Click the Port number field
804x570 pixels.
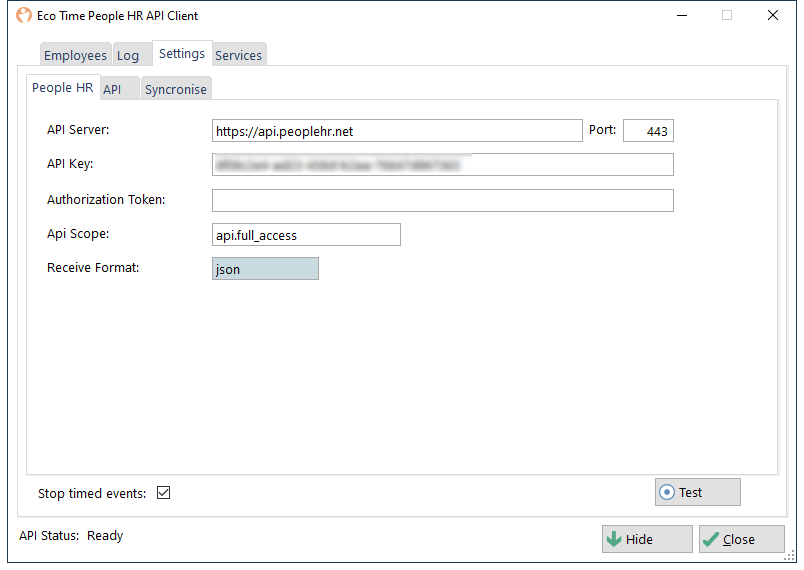[648, 131]
